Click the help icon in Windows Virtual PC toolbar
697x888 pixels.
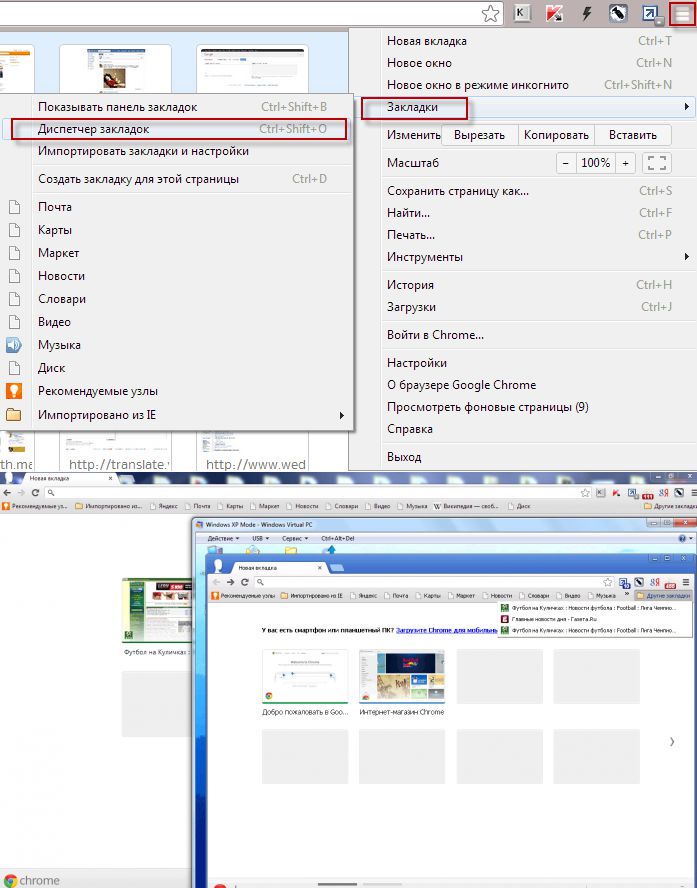click(682, 539)
